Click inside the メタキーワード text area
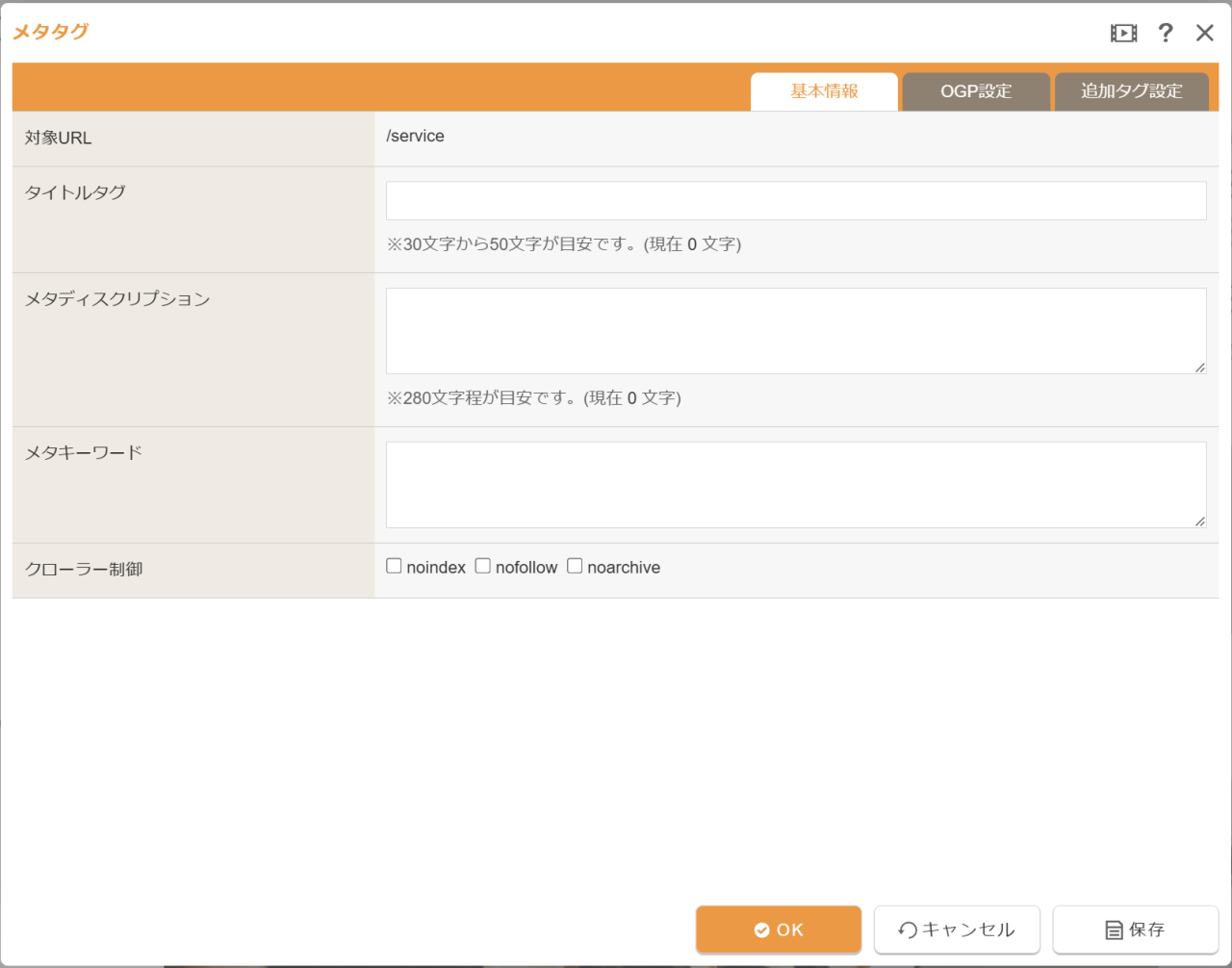 point(796,485)
